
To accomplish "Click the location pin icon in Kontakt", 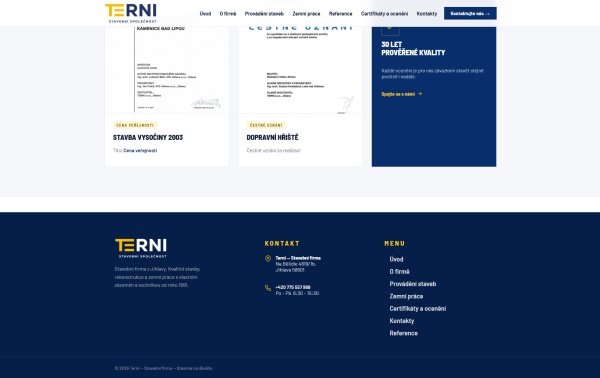I will pos(268,259).
